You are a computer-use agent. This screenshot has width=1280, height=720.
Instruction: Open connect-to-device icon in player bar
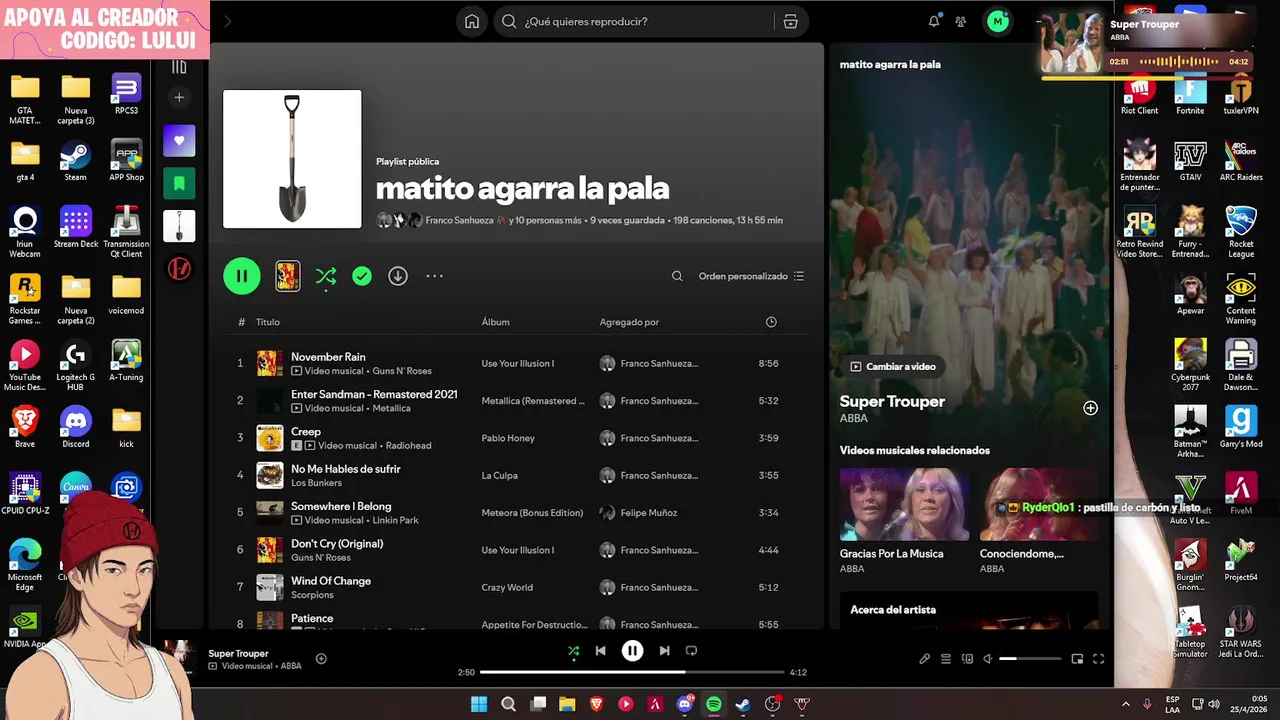click(x=967, y=659)
